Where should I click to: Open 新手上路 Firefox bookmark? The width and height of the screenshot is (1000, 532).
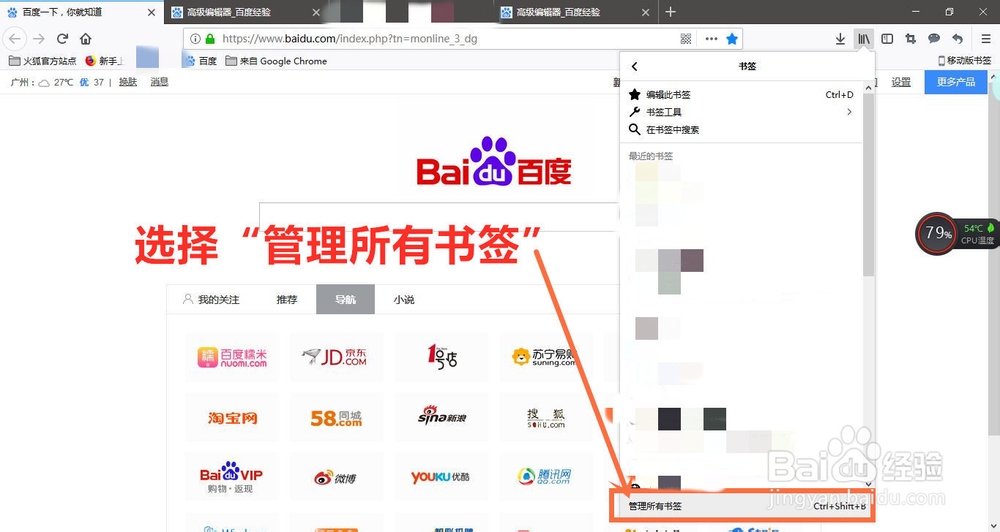pyautogui.click(x=104, y=61)
